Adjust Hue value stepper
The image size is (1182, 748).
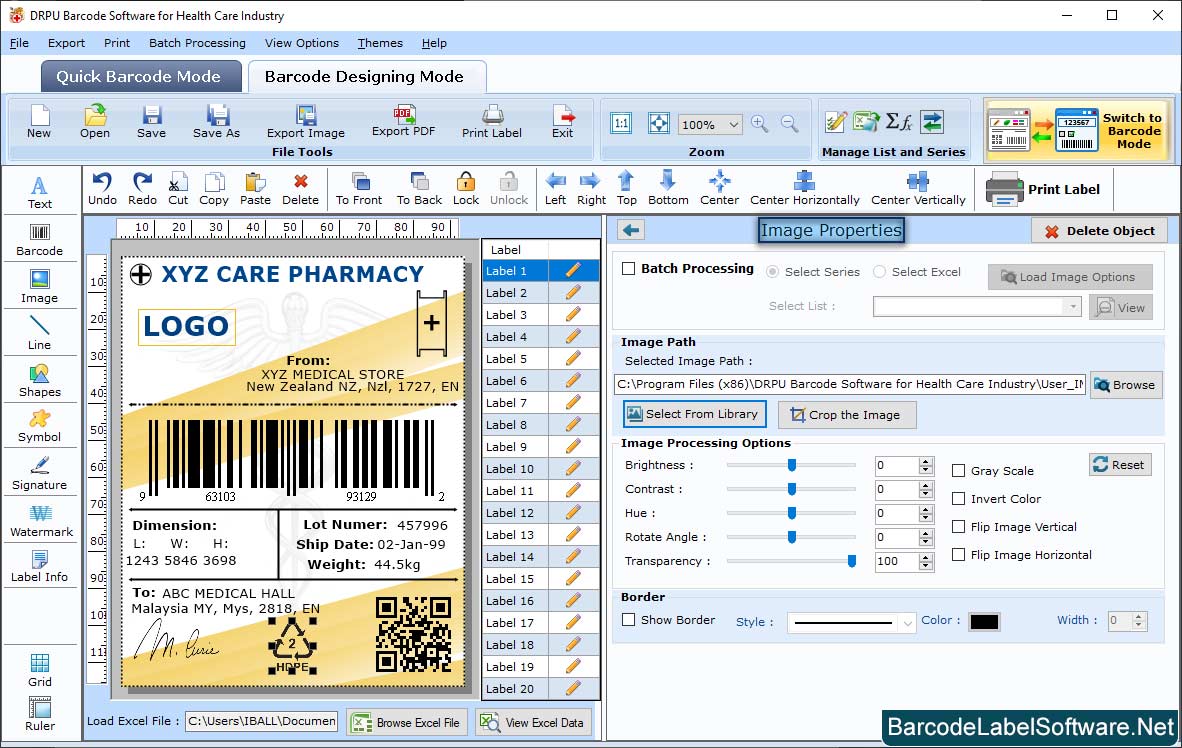[x=926, y=513]
